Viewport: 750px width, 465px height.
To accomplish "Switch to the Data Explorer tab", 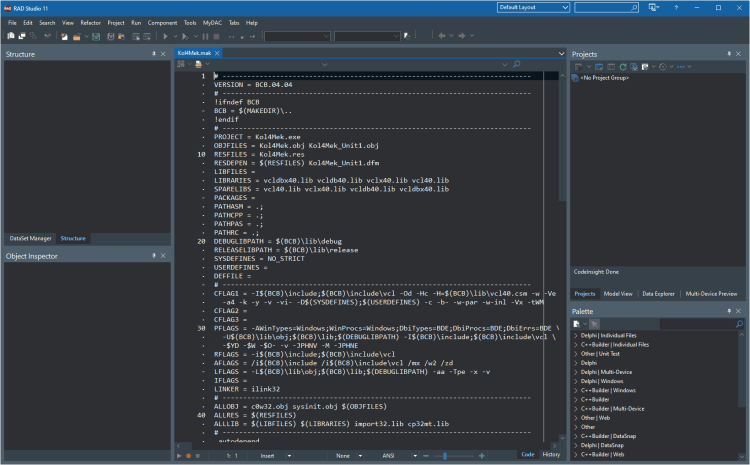I will tap(658, 294).
